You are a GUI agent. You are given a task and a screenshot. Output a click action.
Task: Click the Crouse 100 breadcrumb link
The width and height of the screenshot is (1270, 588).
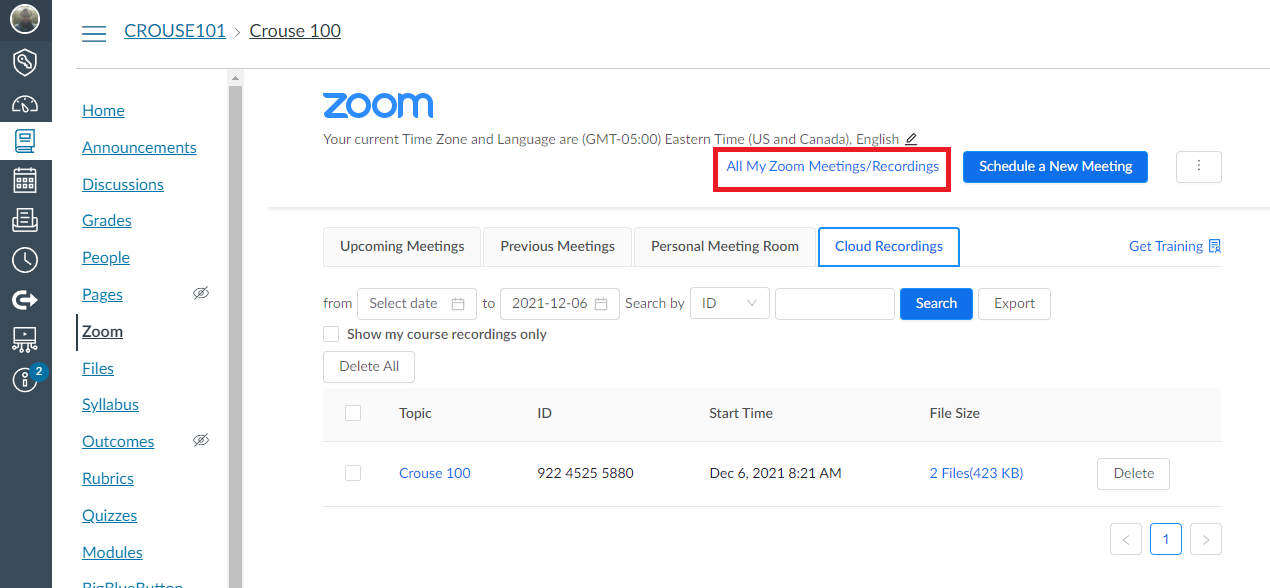click(x=295, y=31)
